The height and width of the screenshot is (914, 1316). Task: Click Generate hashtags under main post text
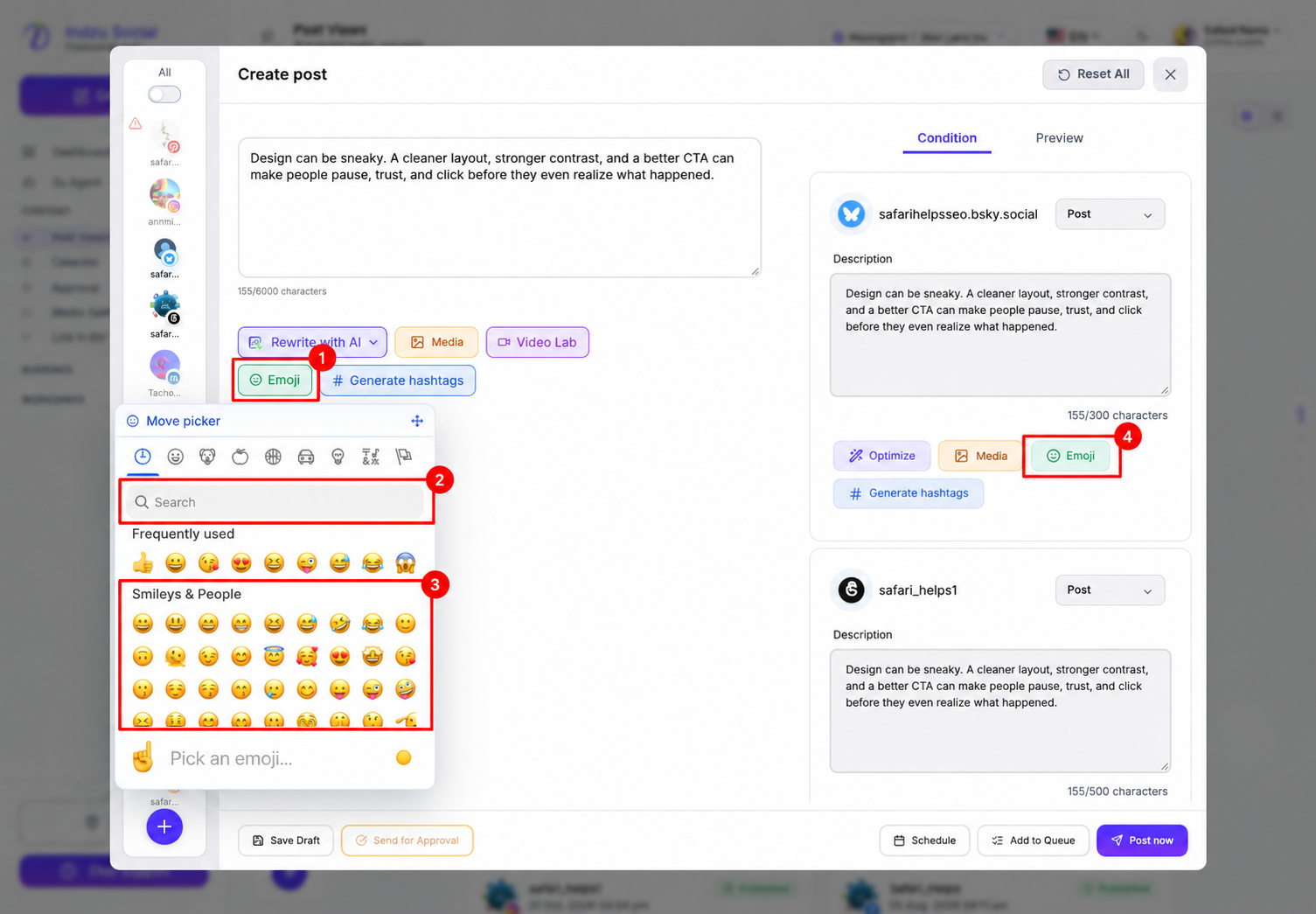[398, 380]
